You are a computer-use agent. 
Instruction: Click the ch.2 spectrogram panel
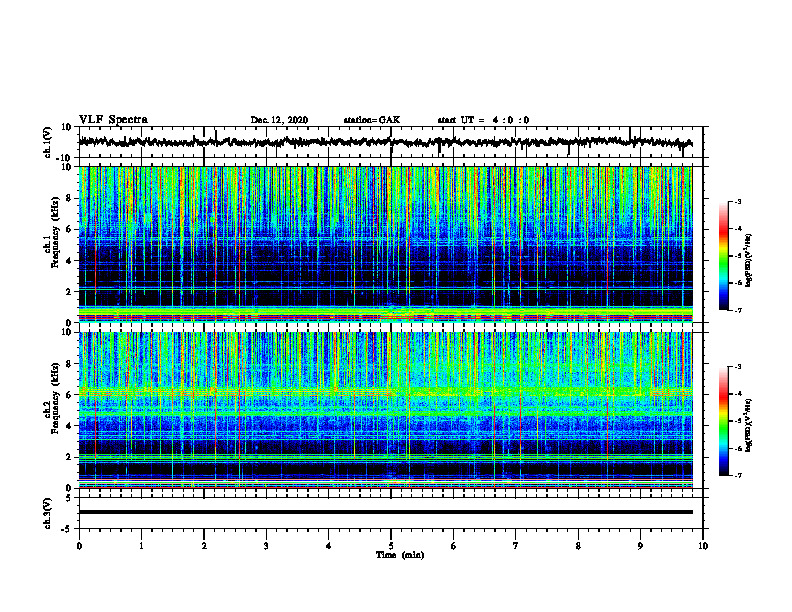tap(385, 410)
